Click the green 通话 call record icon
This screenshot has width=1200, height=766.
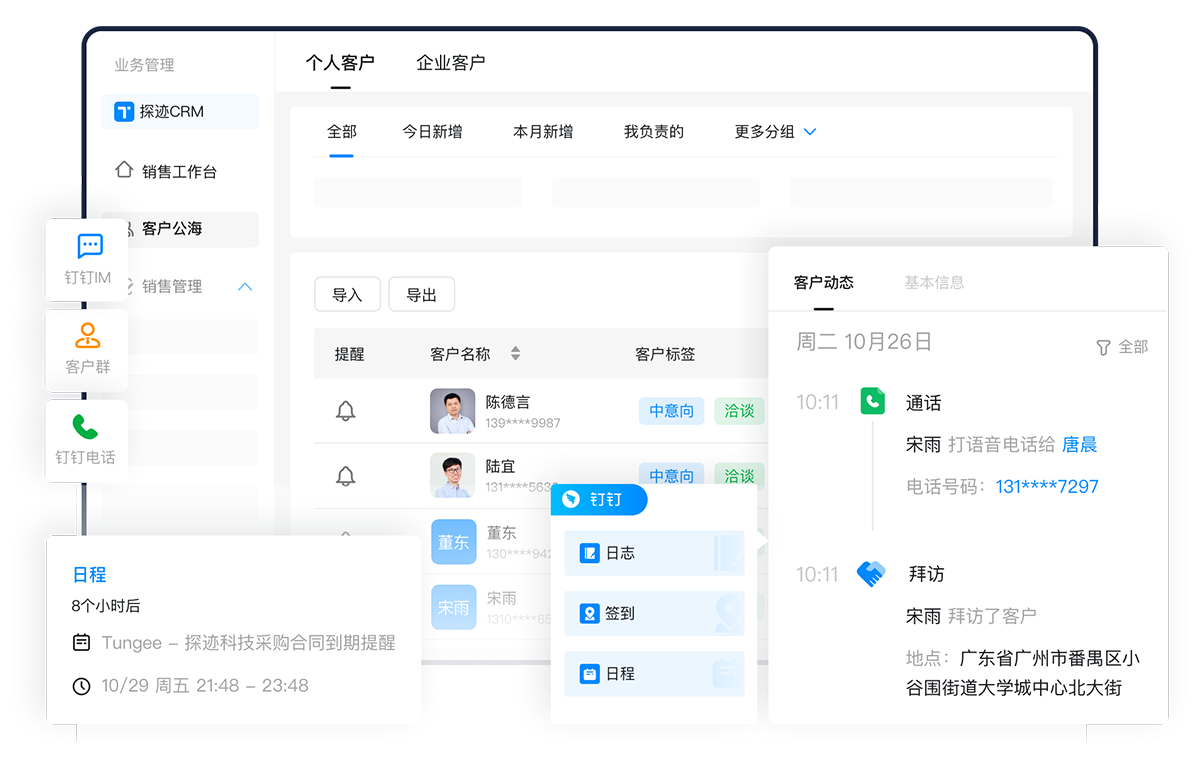pos(873,402)
